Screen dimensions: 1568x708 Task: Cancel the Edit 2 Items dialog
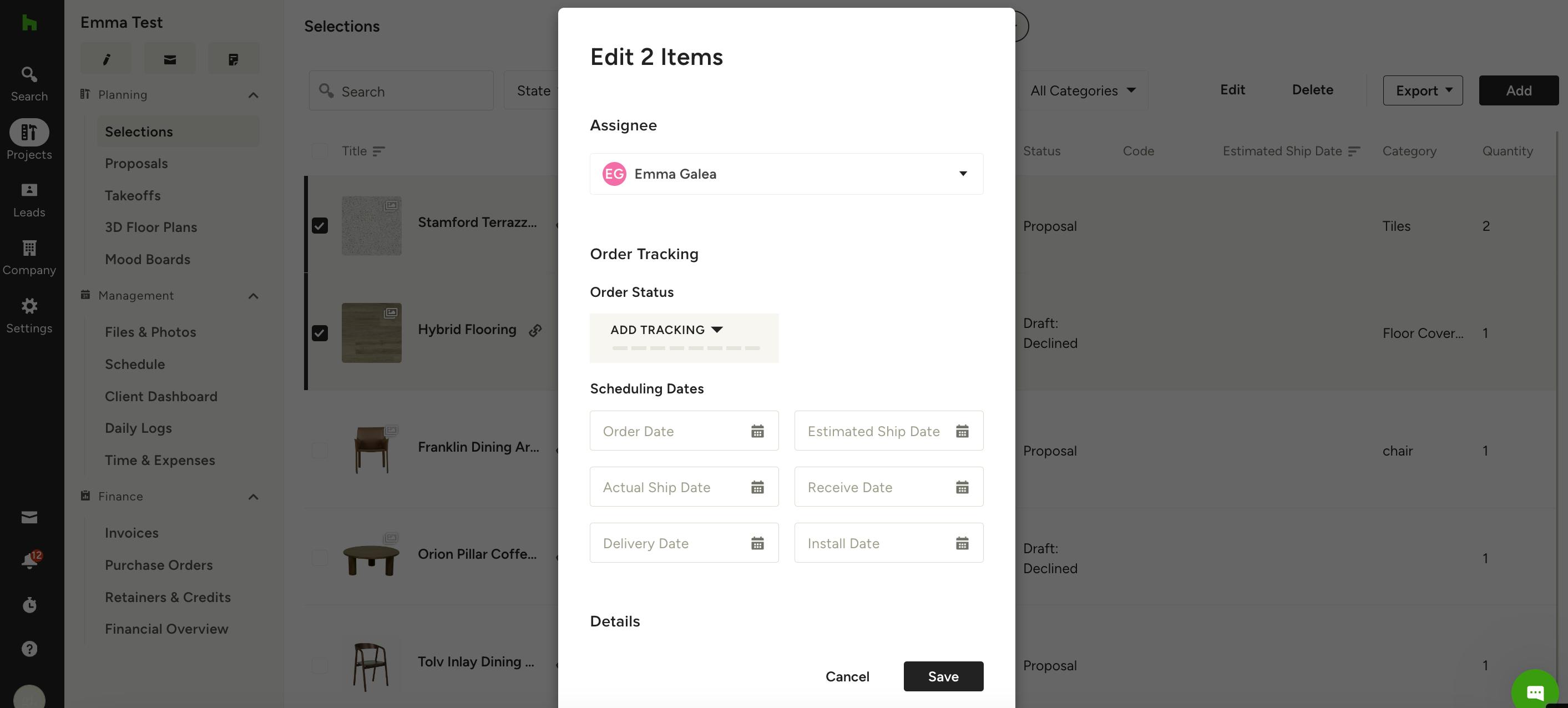point(847,676)
